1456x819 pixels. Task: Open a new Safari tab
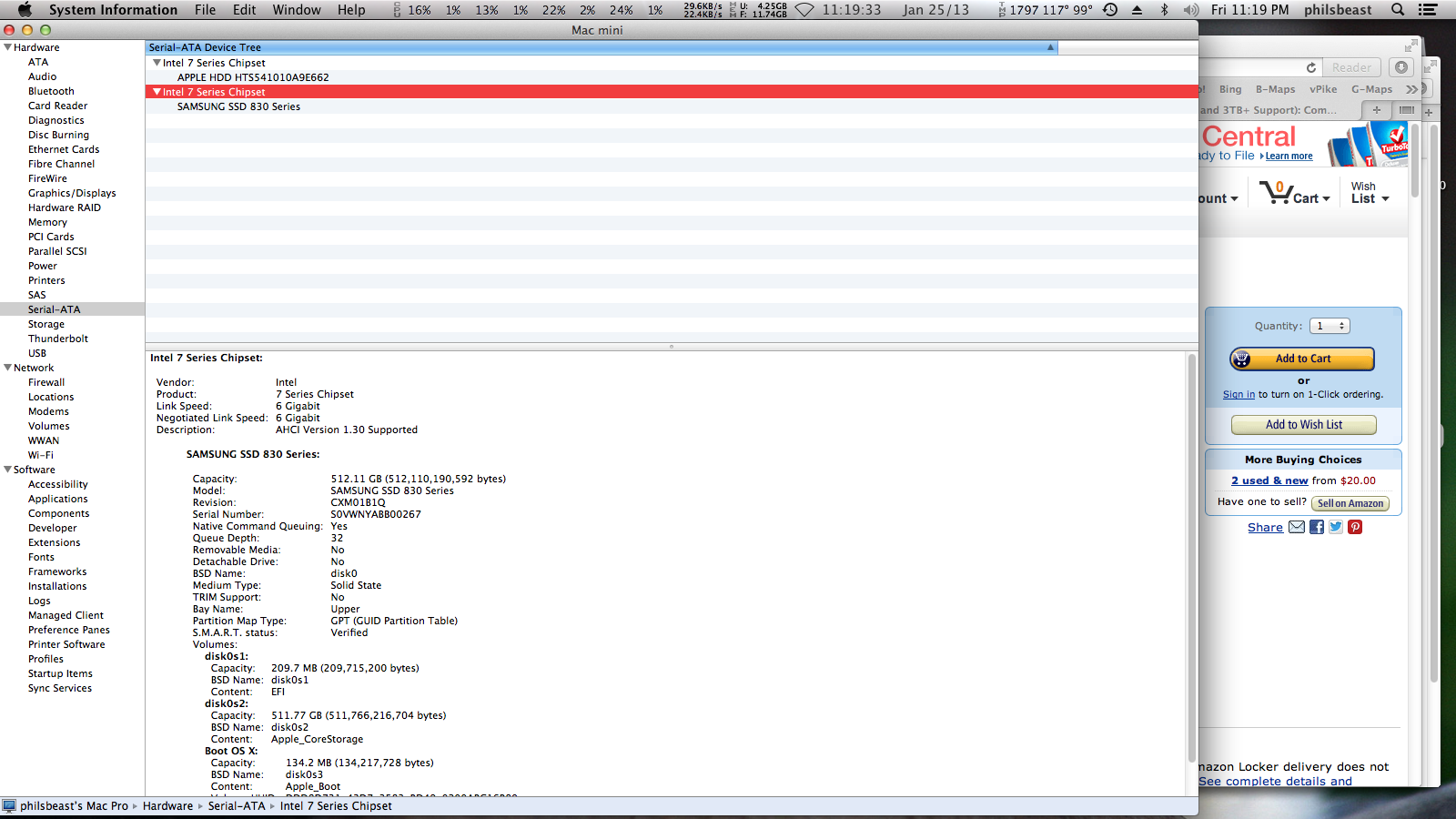point(1376,110)
